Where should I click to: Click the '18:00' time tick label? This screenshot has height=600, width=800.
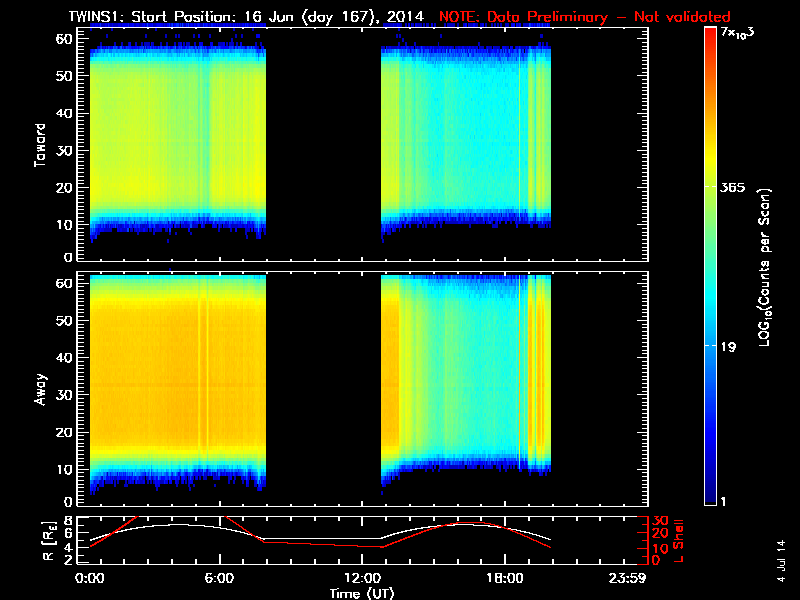pyautogui.click(x=505, y=578)
